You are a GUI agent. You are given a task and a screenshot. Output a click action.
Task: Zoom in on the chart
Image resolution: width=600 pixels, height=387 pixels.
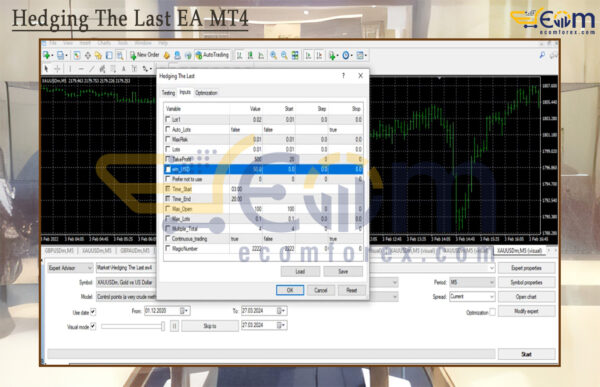click(x=274, y=56)
